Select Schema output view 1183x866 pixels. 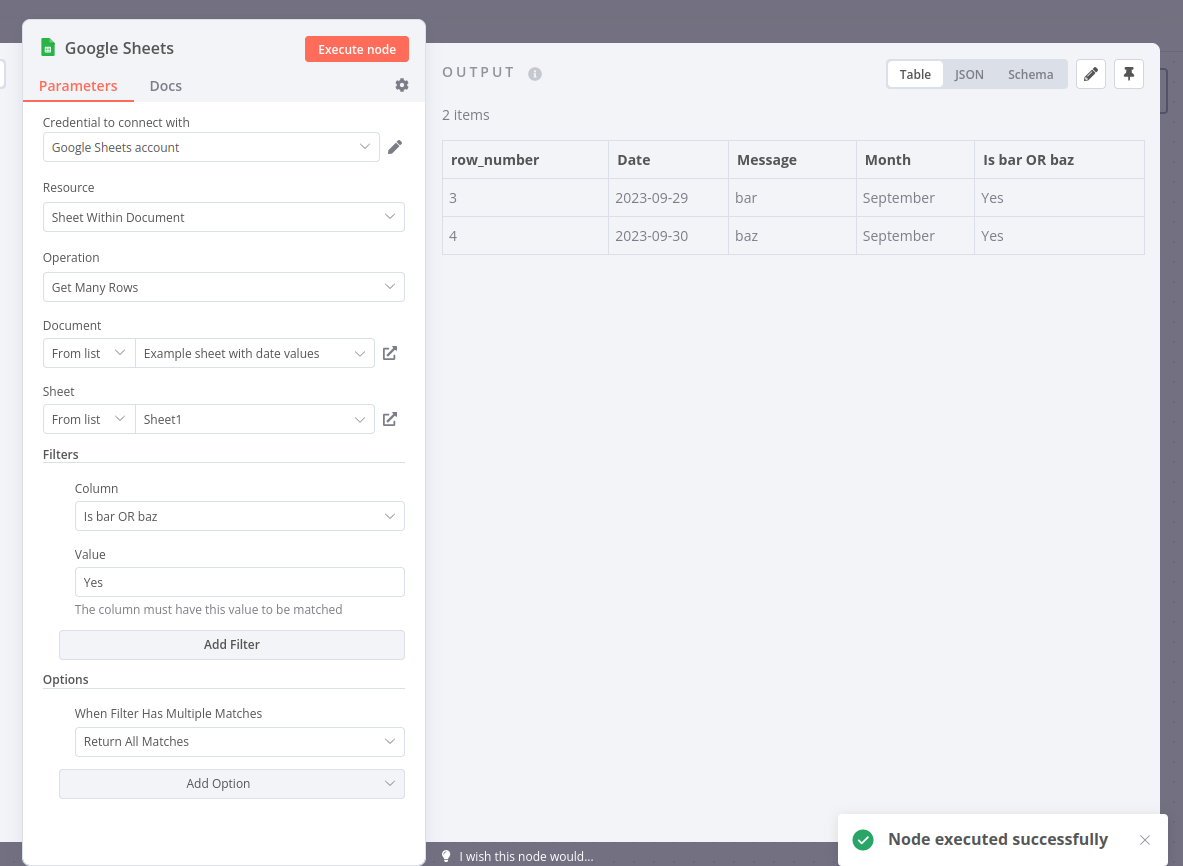point(1031,74)
